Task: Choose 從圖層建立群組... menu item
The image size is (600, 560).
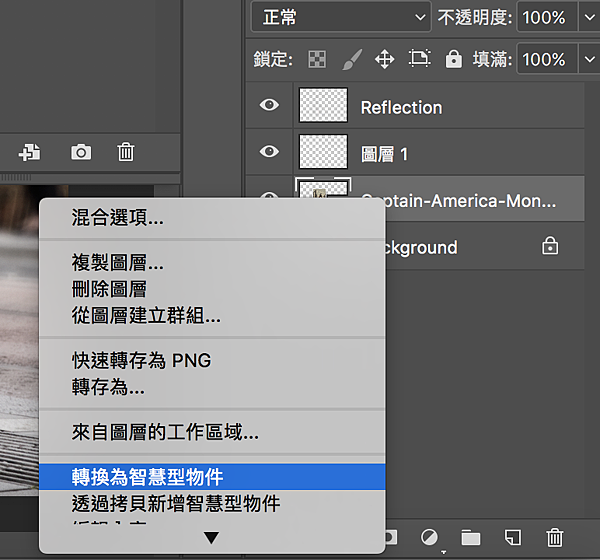Action: coord(212,315)
